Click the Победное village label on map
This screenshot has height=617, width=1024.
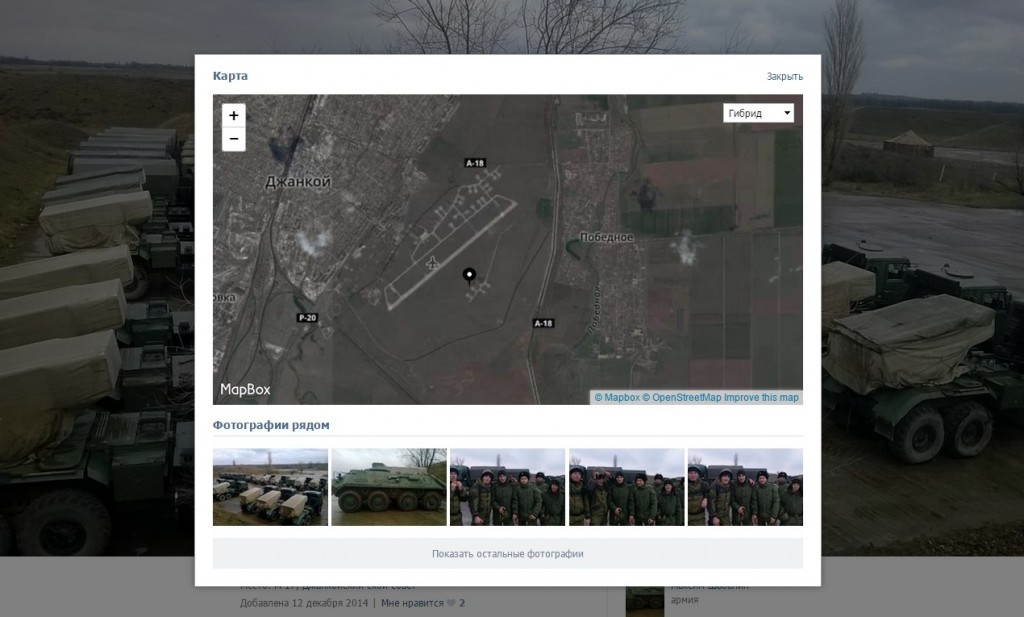[607, 237]
